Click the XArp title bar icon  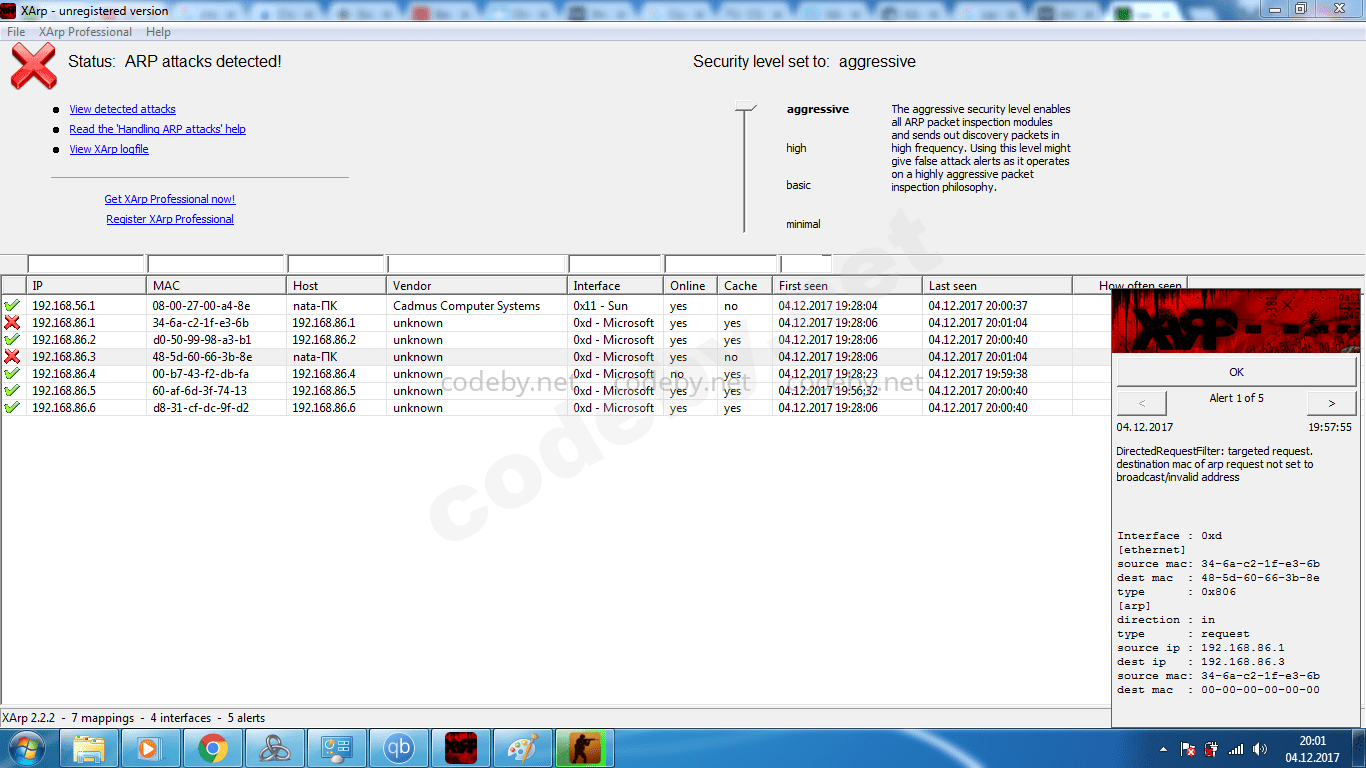(9, 10)
